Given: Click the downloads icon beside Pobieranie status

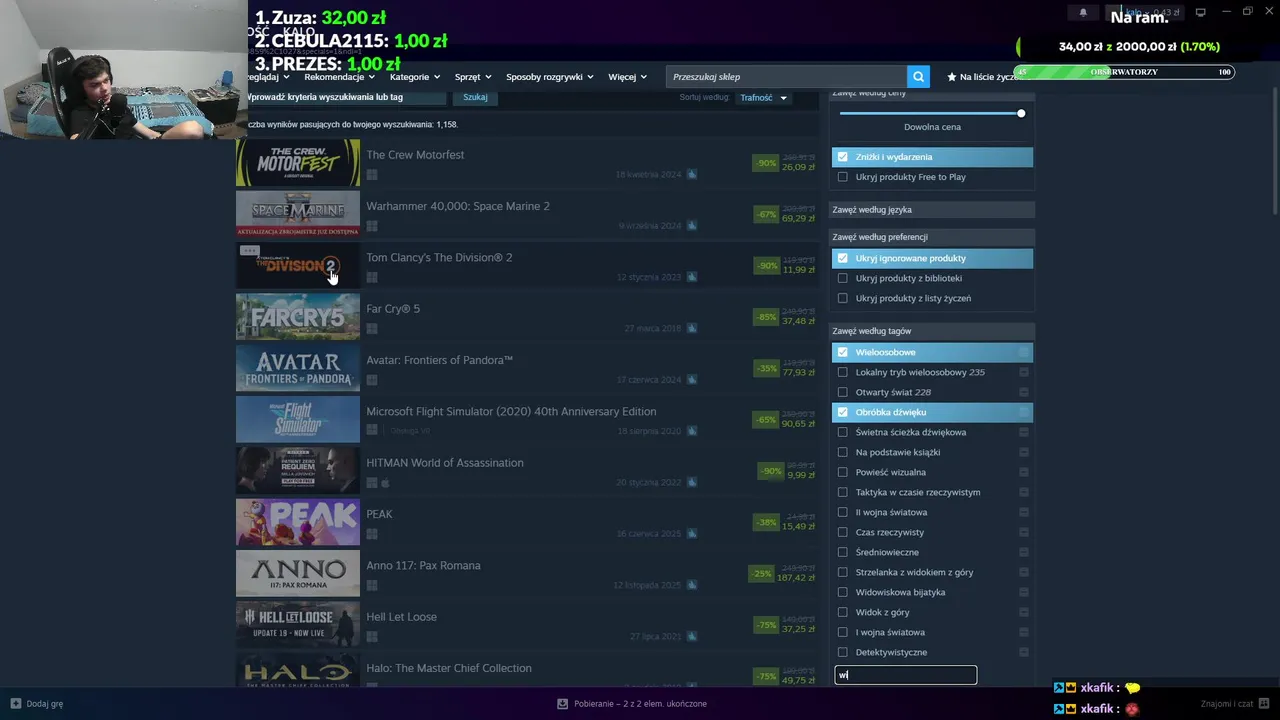Looking at the screenshot, I should pyautogui.click(x=563, y=704).
